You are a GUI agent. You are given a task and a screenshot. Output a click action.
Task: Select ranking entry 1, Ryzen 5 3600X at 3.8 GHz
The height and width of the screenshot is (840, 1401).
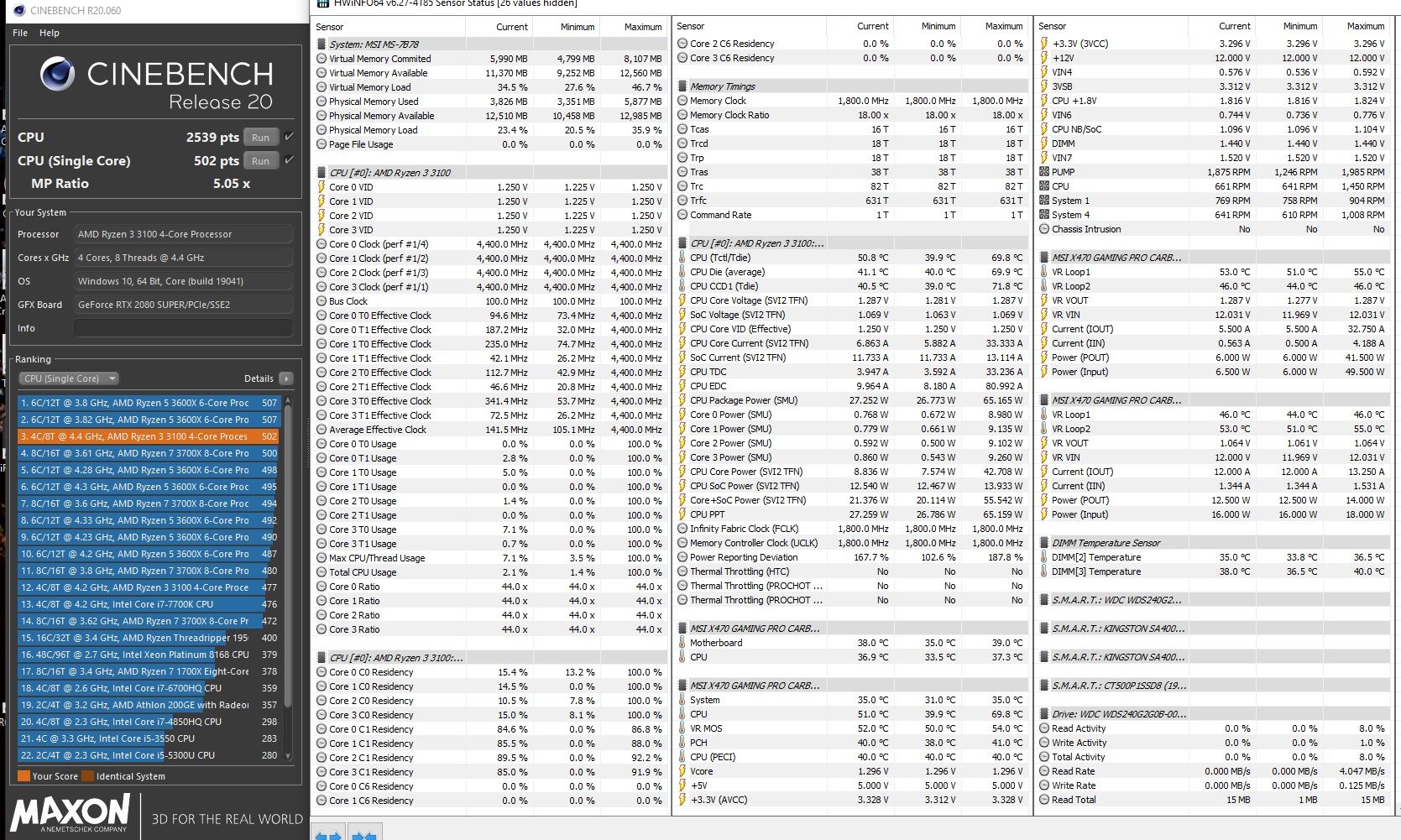point(149,403)
